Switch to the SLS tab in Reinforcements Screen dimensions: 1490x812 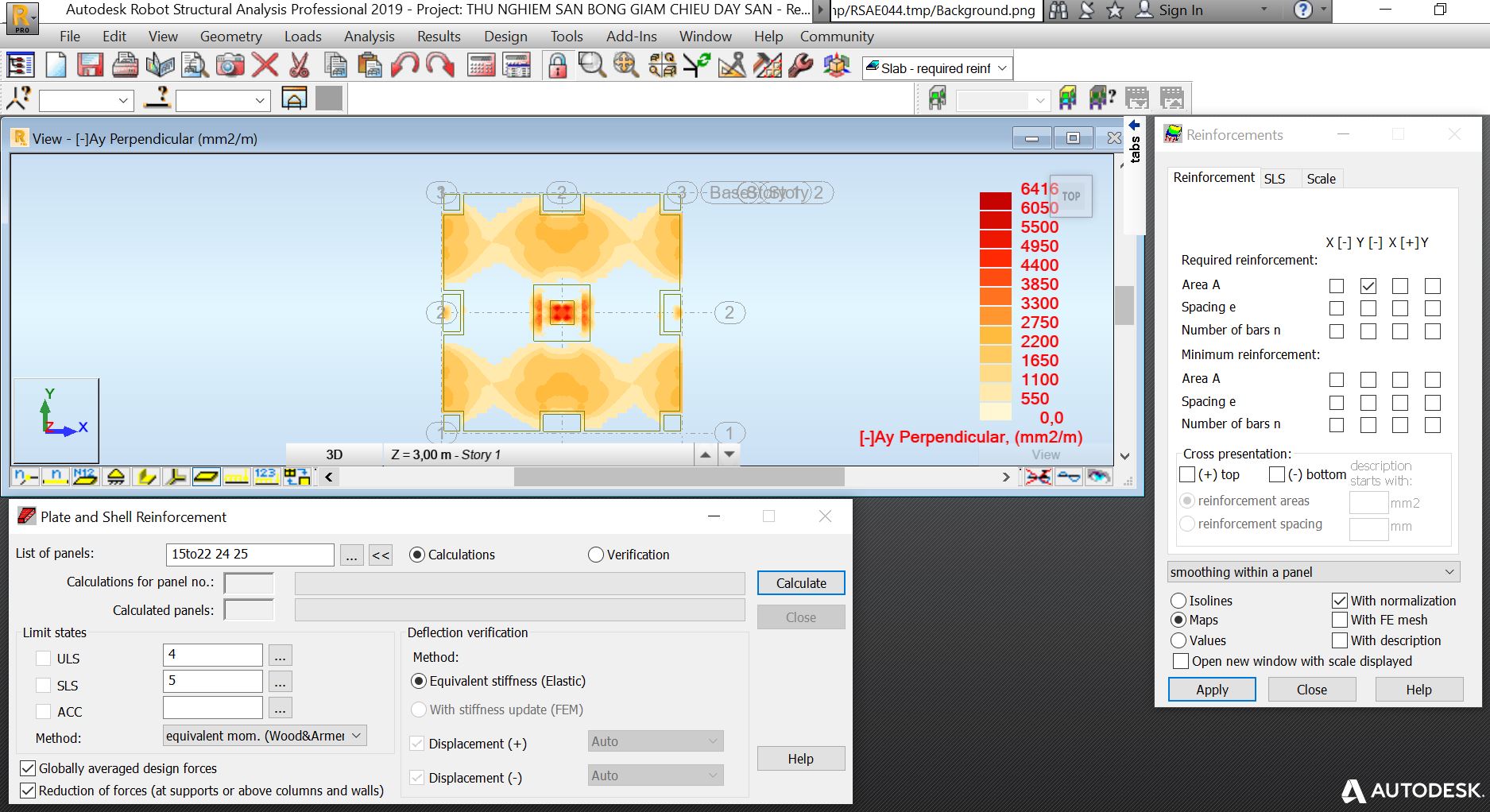click(x=1275, y=179)
